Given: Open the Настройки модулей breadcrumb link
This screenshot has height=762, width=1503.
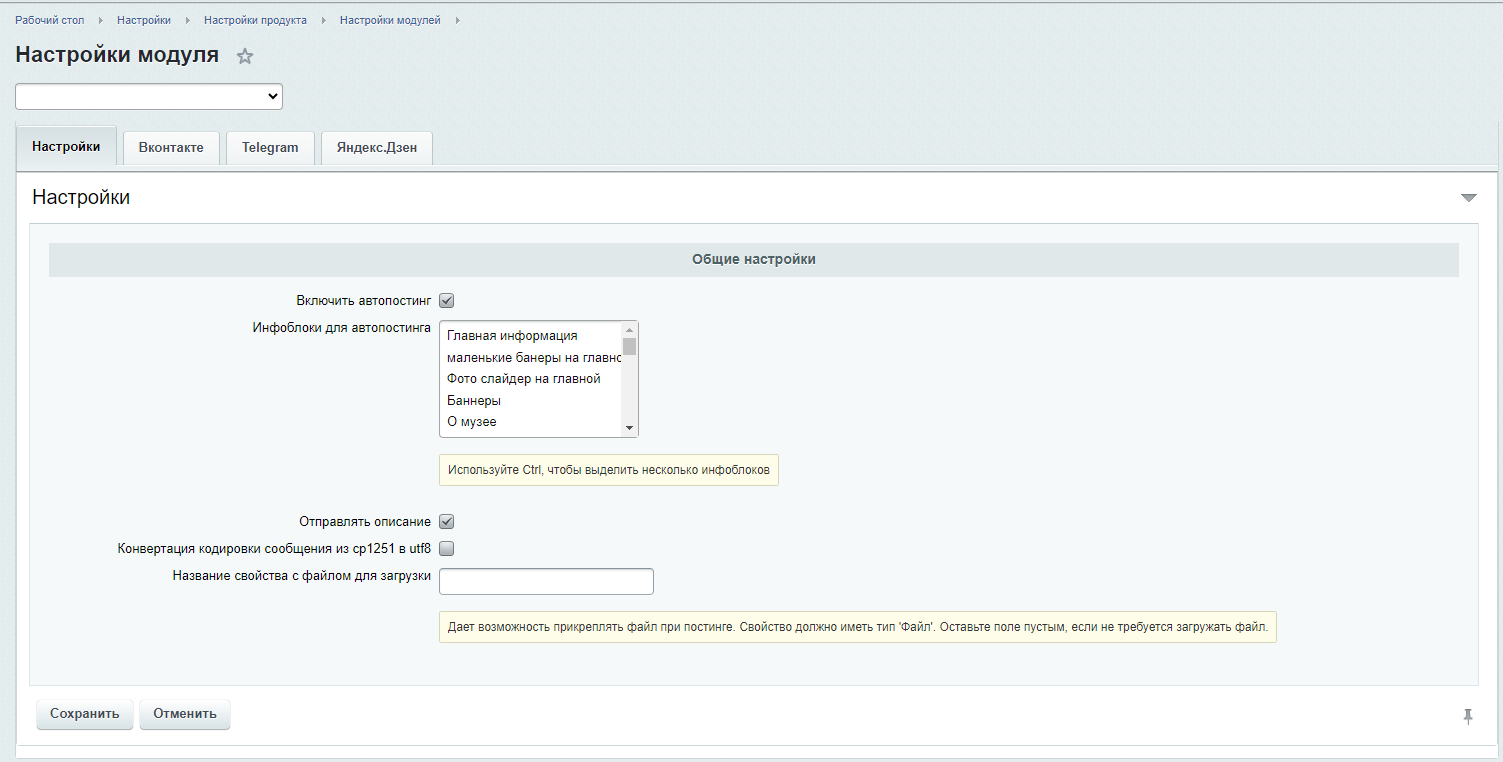Looking at the screenshot, I should (390, 20).
